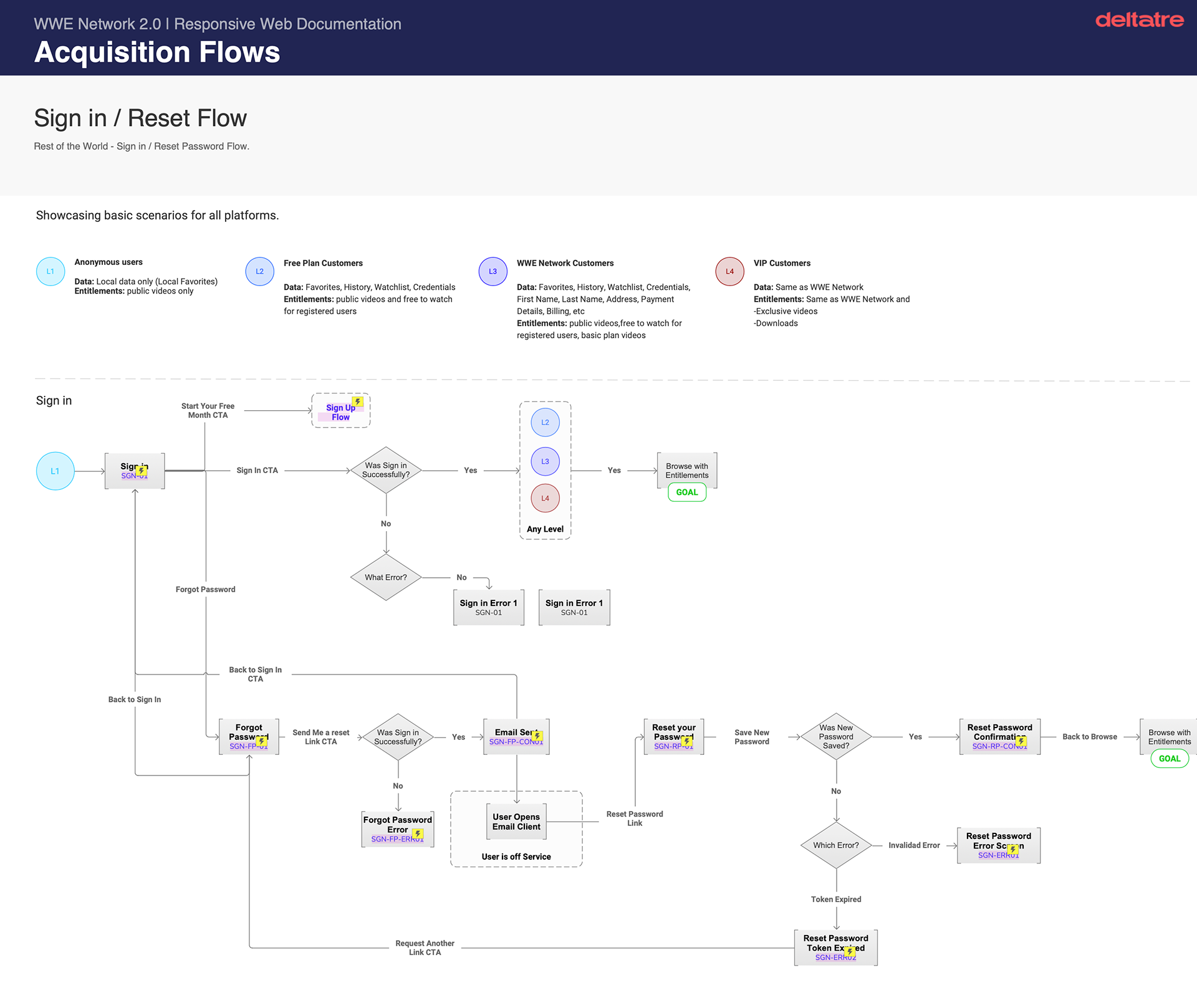Click the 'Start Your Free Month CTA' label

(x=208, y=411)
